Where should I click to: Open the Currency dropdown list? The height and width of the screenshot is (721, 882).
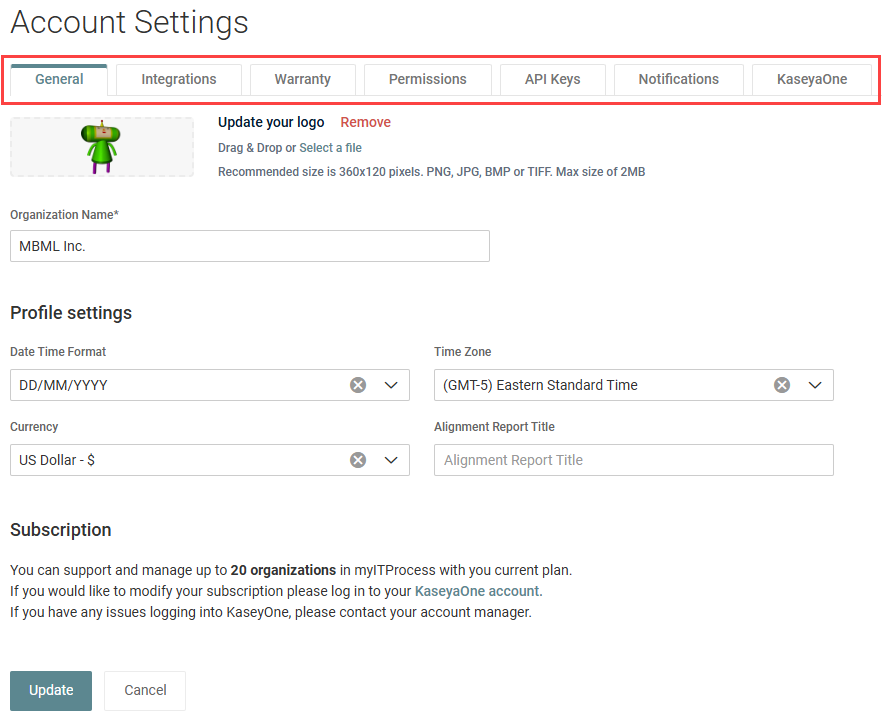(x=391, y=460)
